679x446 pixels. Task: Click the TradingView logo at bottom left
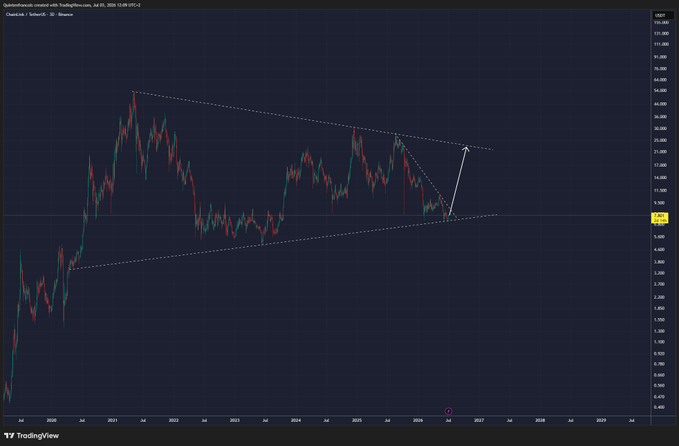point(31,436)
